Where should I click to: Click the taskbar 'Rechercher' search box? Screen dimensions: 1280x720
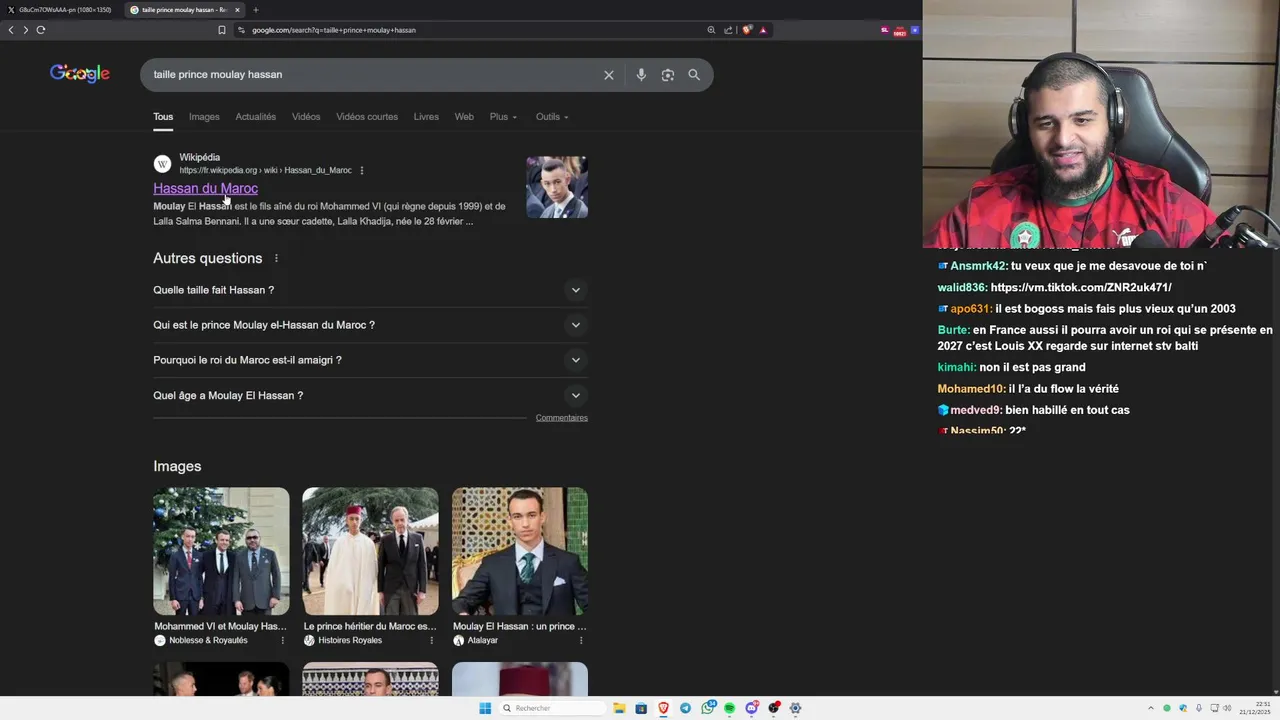coord(553,708)
